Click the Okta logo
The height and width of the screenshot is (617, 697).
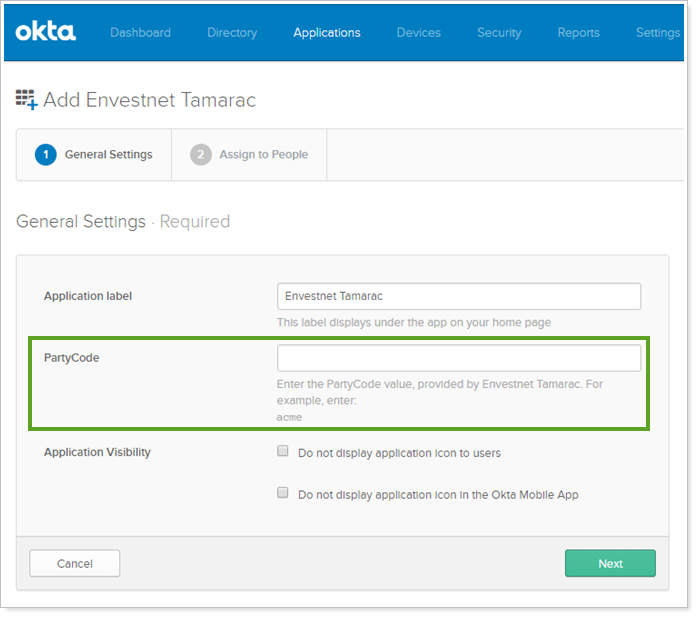(x=45, y=32)
